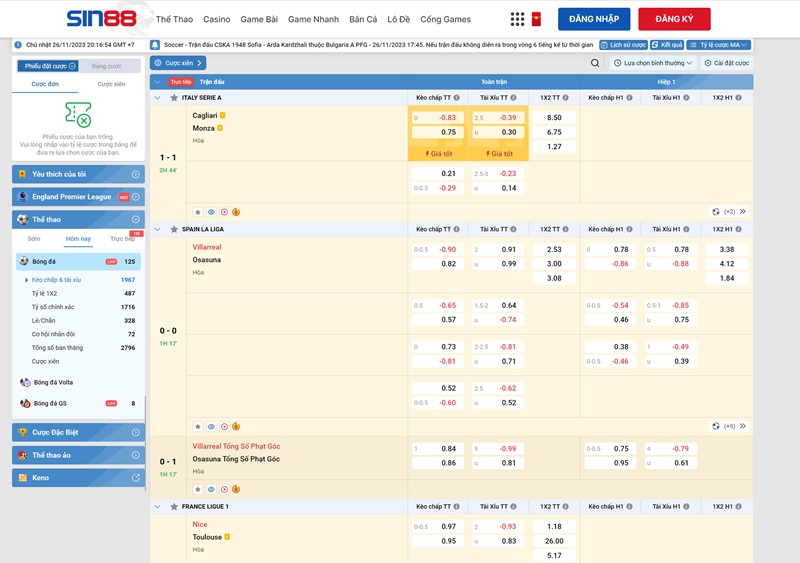Expand Thể thao ảo panel

[78, 455]
